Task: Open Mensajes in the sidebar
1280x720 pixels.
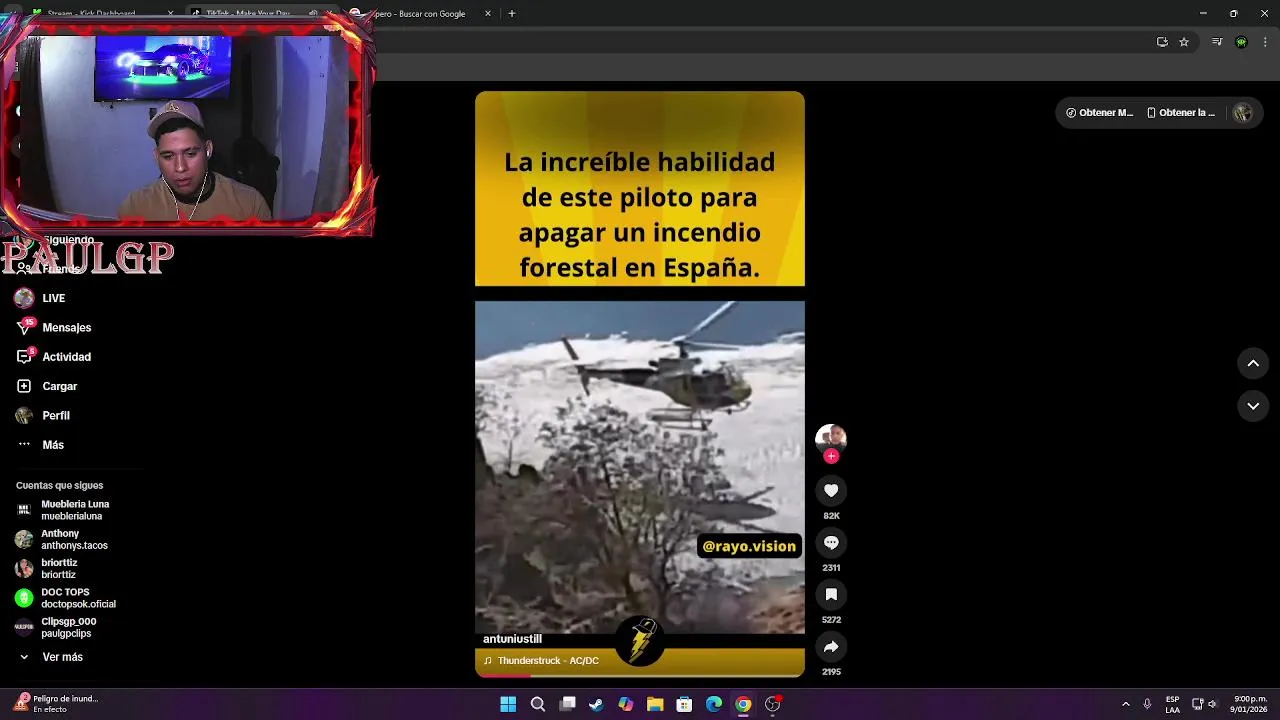Action: pos(66,327)
